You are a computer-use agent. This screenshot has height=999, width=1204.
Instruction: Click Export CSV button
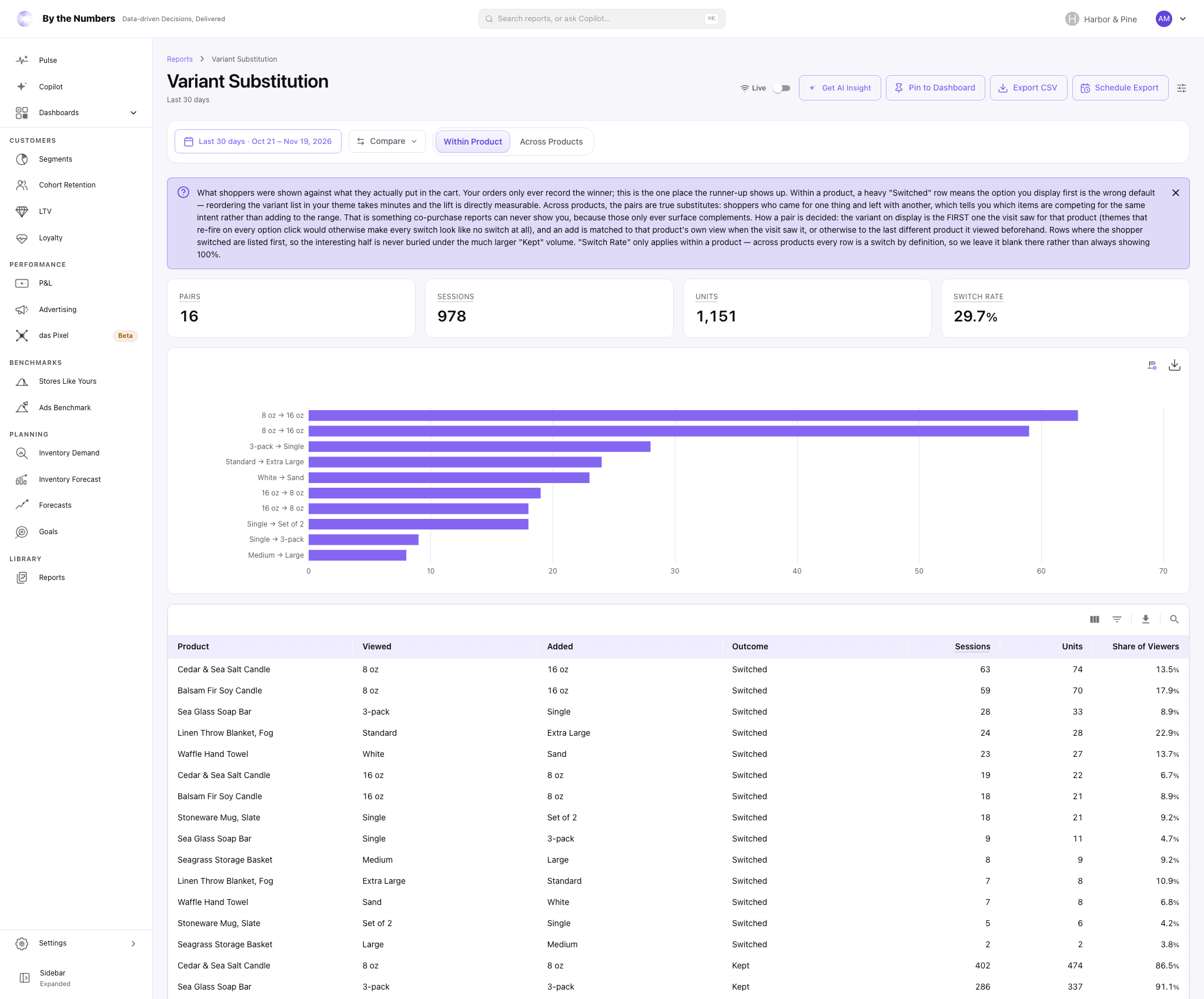coord(1028,88)
